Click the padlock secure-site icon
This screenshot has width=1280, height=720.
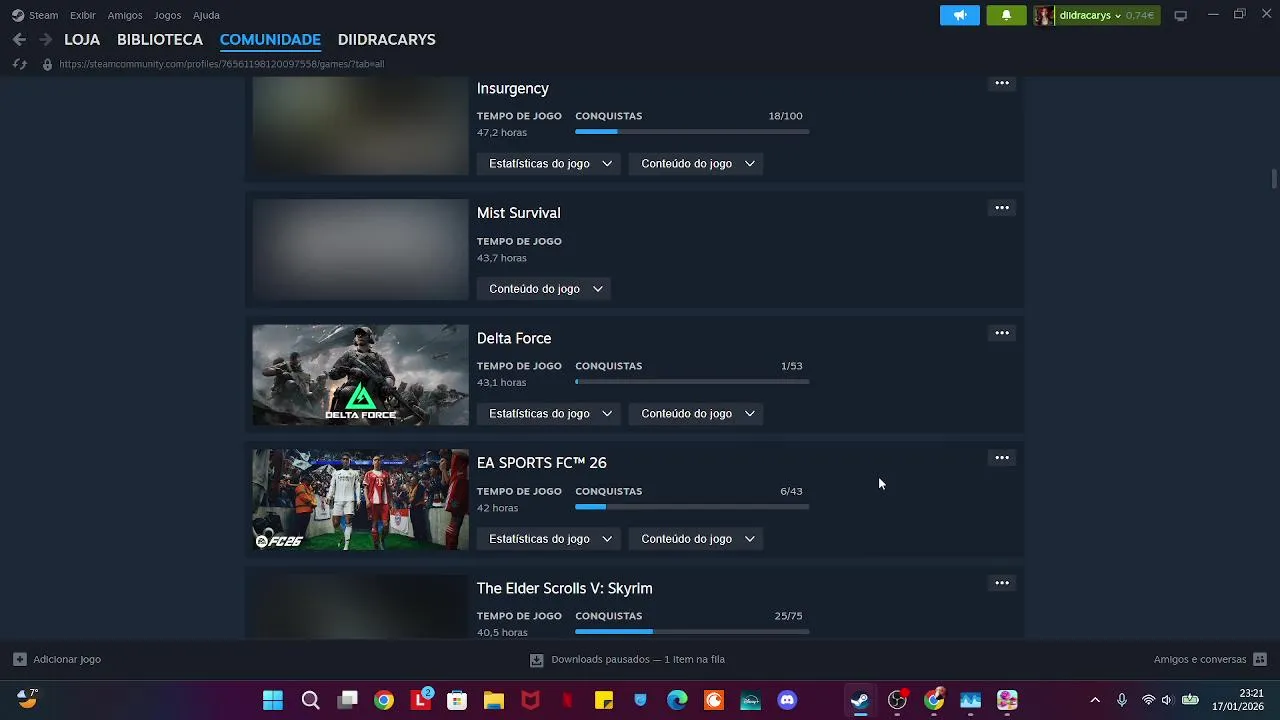pos(47,64)
